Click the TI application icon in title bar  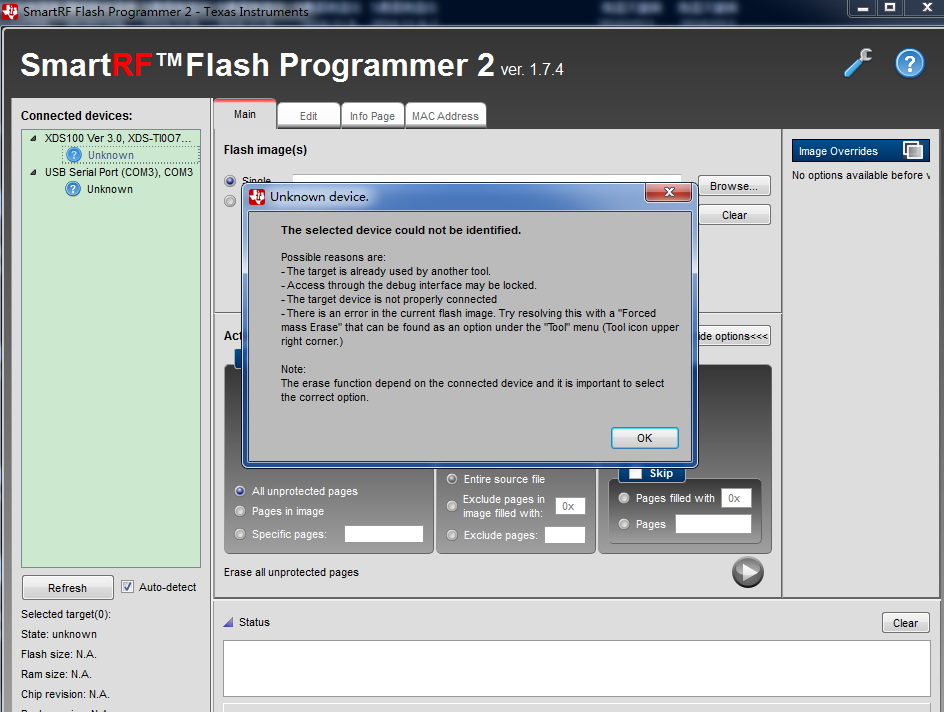10,11
